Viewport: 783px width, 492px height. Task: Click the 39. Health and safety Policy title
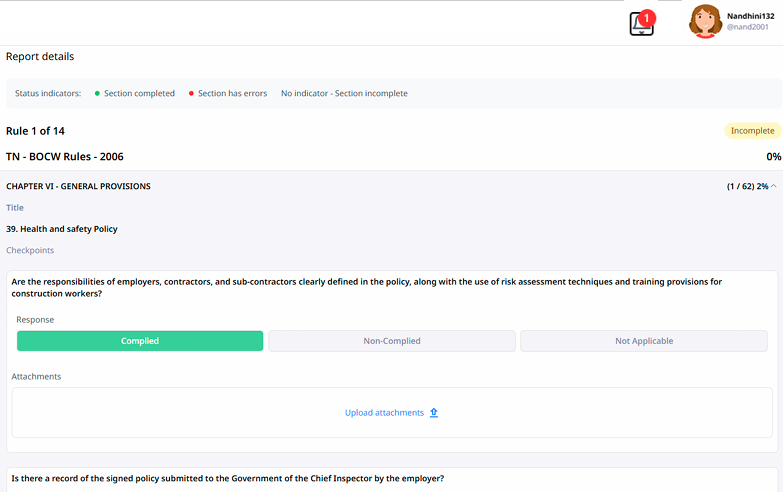[62, 229]
